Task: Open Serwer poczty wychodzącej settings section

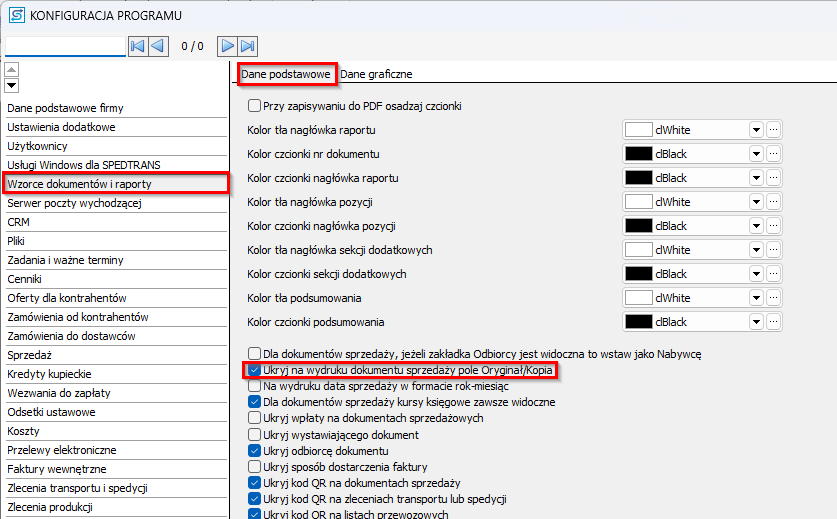Action: pos(75,203)
